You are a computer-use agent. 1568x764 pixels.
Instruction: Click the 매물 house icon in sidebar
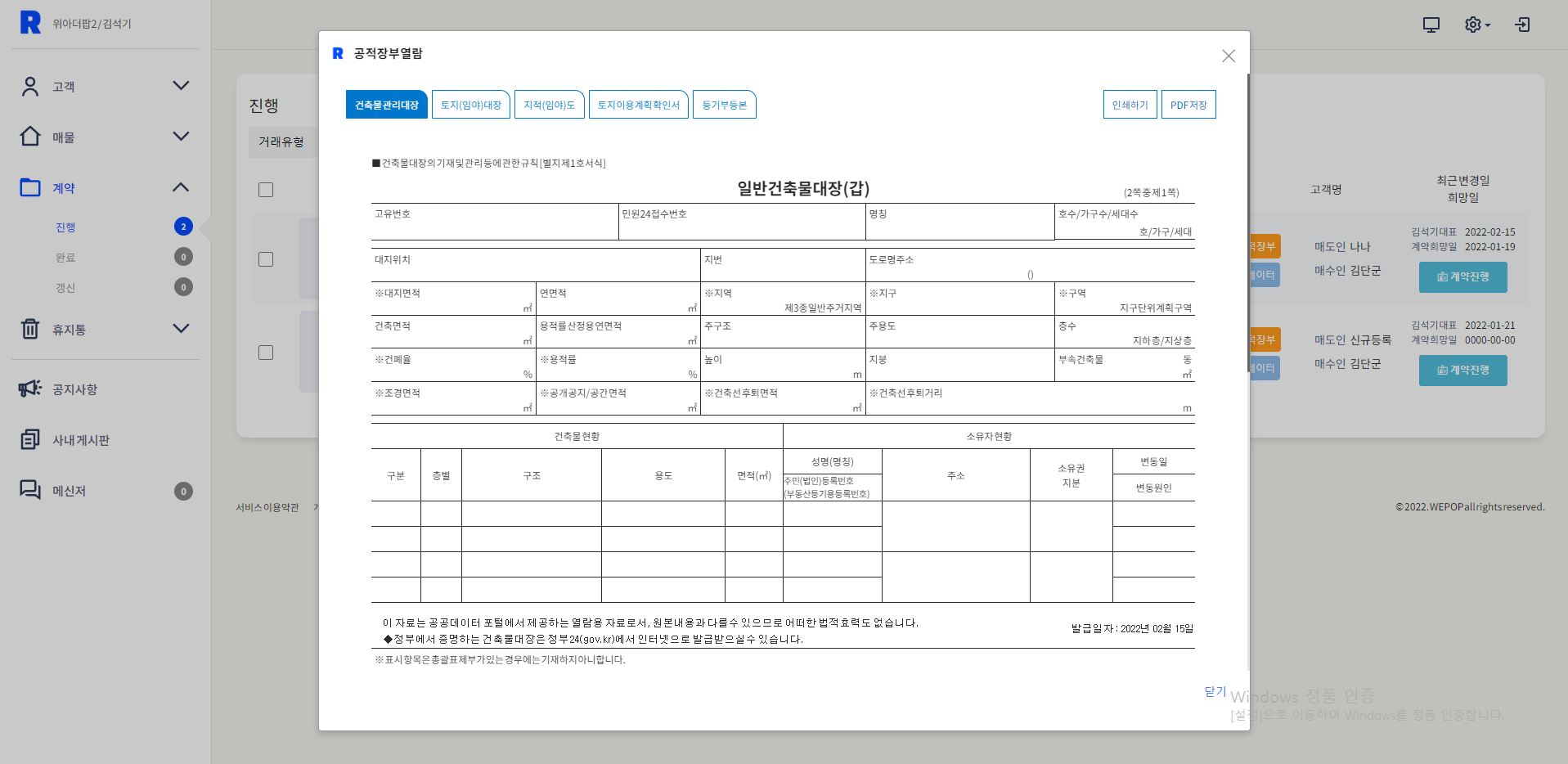click(x=30, y=137)
